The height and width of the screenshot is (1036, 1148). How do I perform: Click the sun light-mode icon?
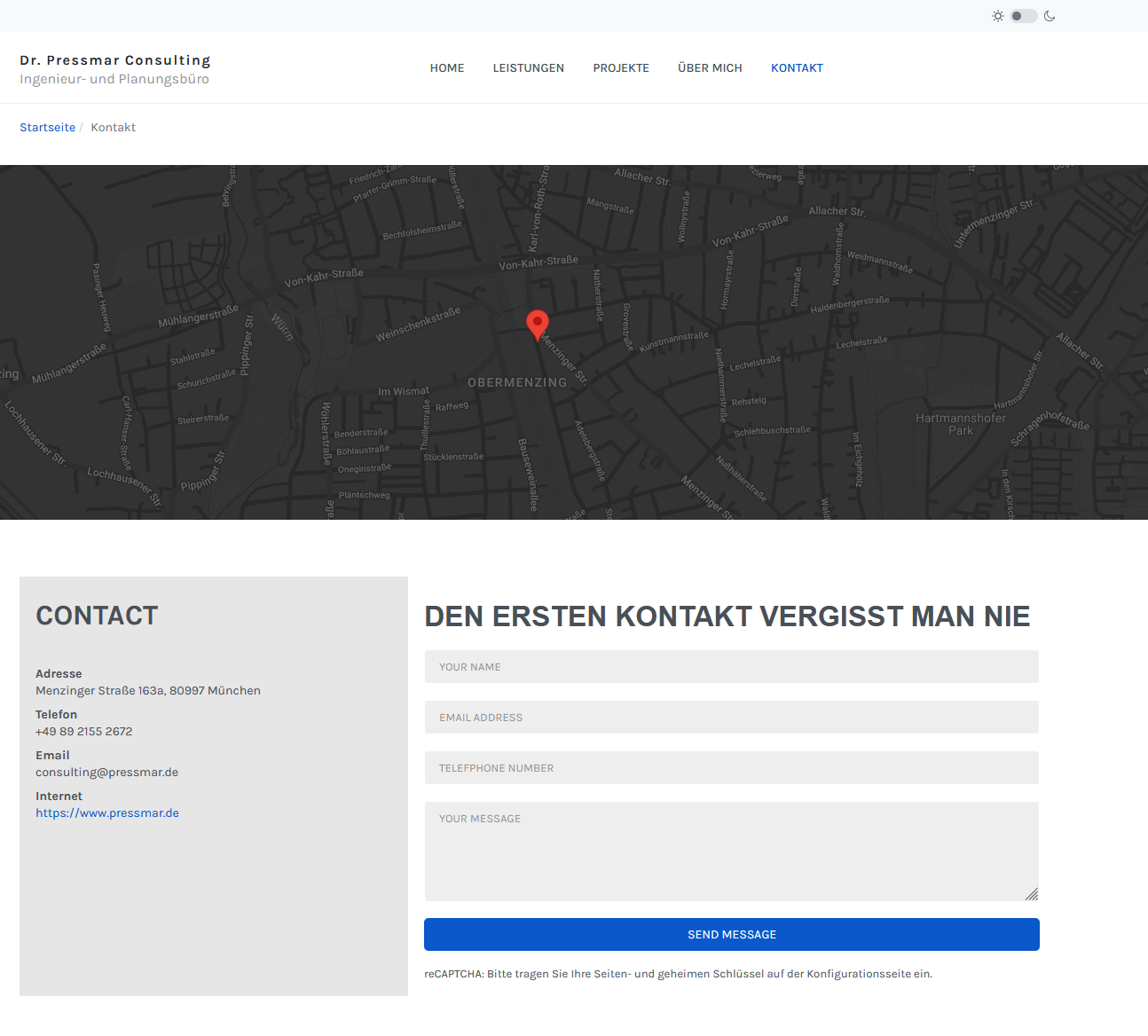point(998,16)
